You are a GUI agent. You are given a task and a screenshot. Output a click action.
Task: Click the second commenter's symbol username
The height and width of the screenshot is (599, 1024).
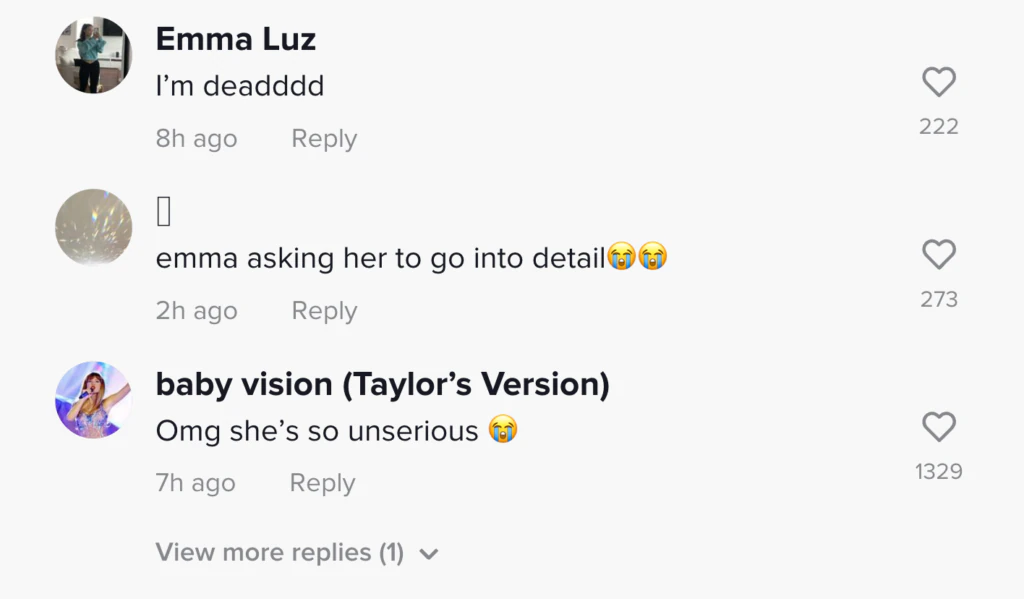coord(165,212)
